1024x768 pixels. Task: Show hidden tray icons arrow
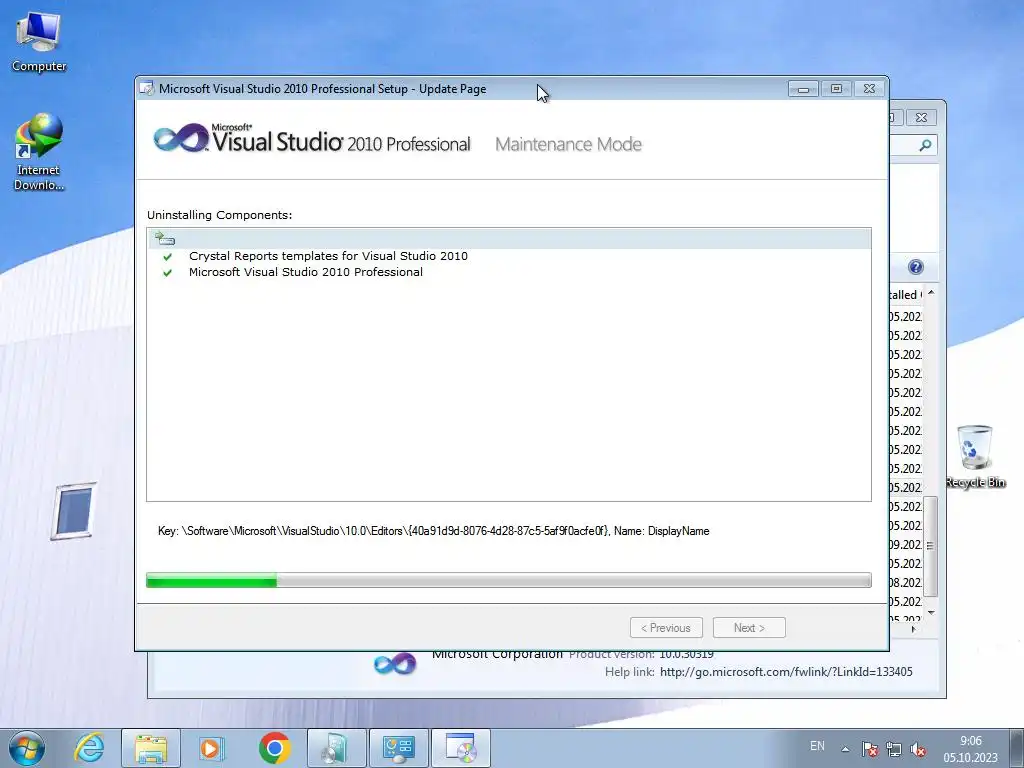[x=845, y=749]
